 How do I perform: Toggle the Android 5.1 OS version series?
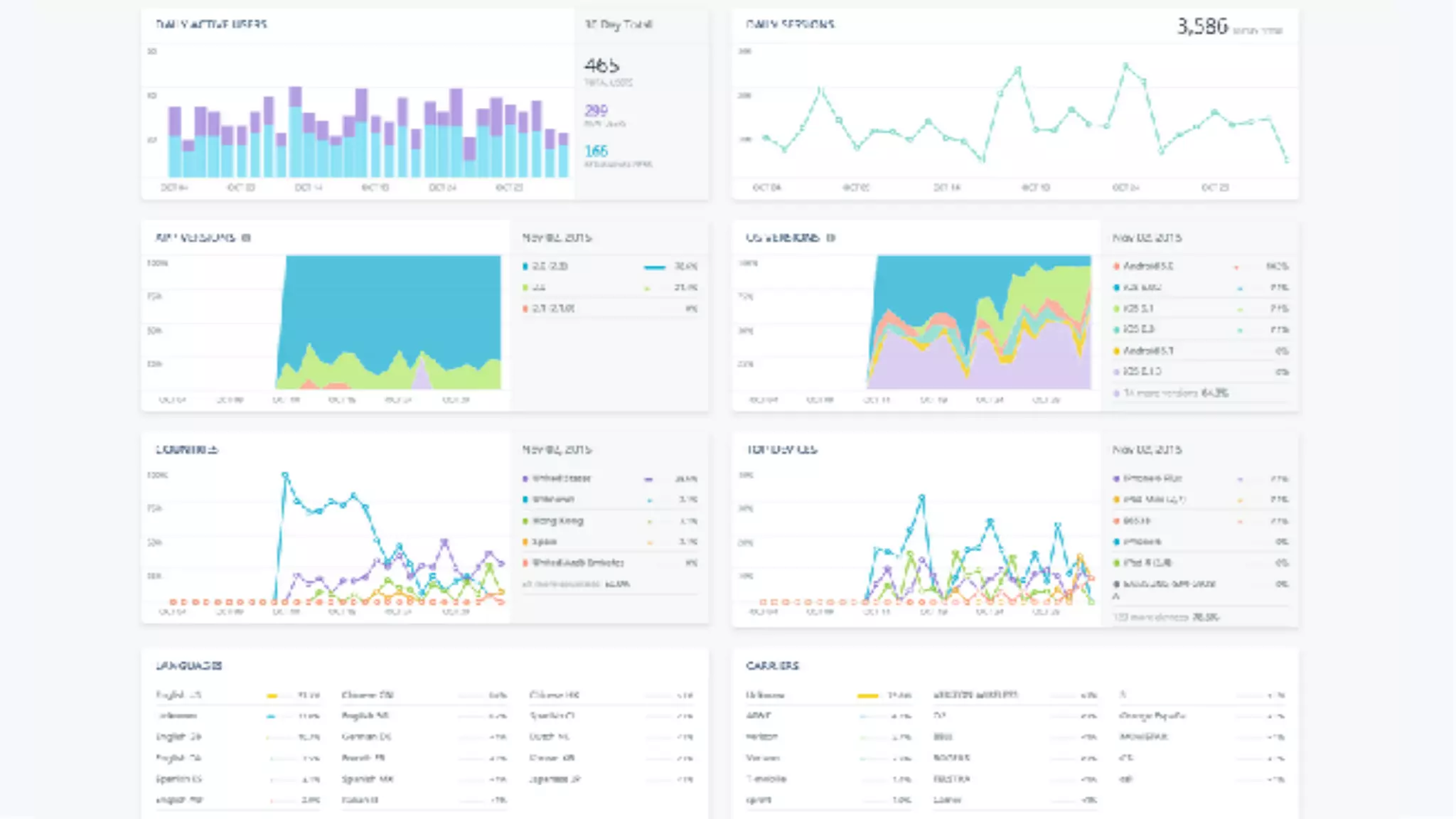1147,350
